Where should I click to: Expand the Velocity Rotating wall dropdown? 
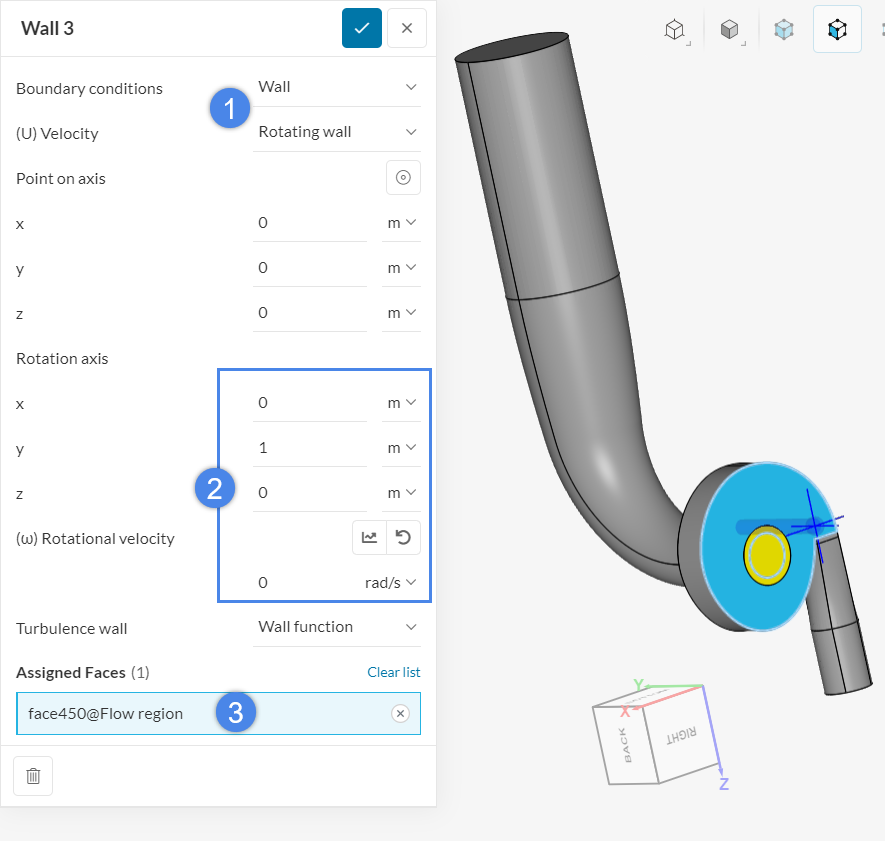[337, 132]
